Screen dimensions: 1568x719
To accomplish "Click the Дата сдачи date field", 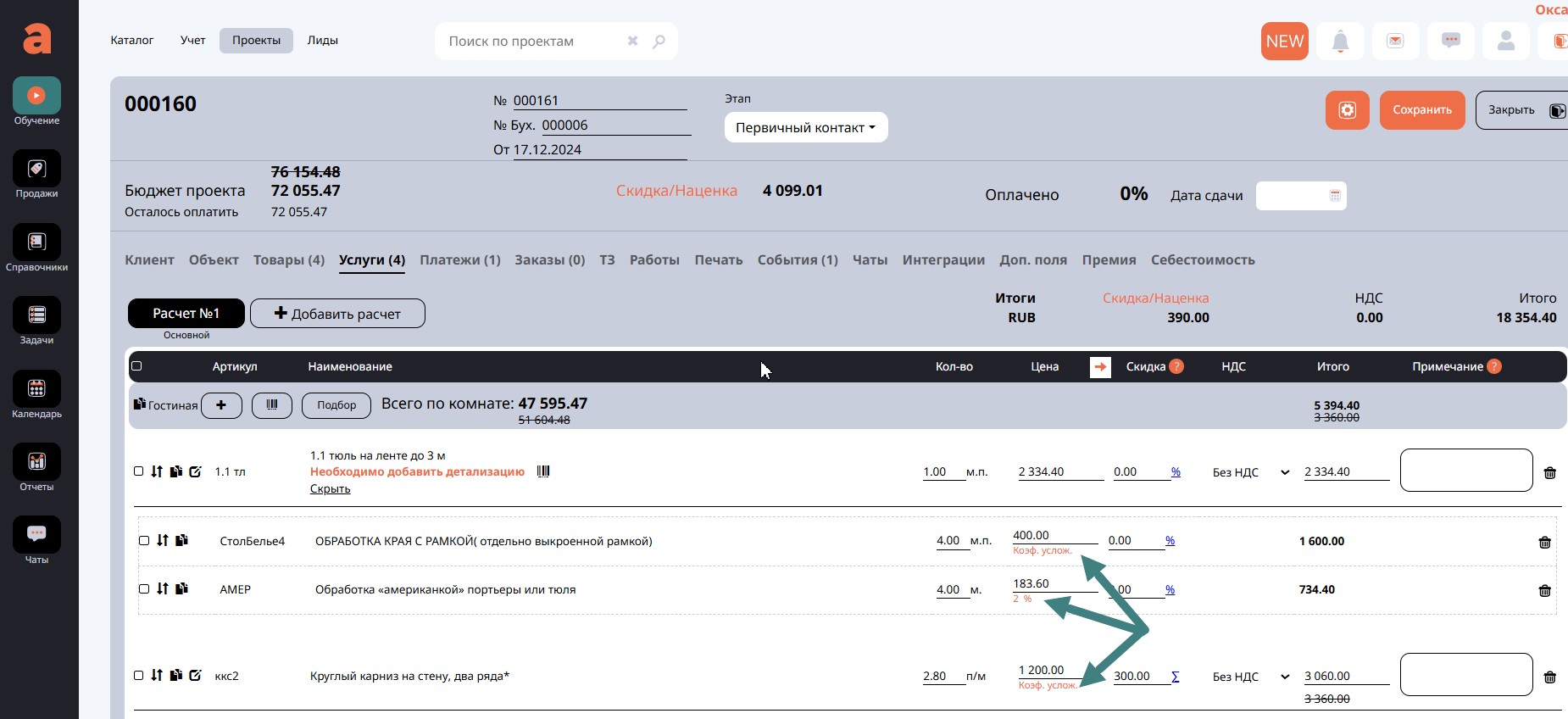I will pos(1300,196).
